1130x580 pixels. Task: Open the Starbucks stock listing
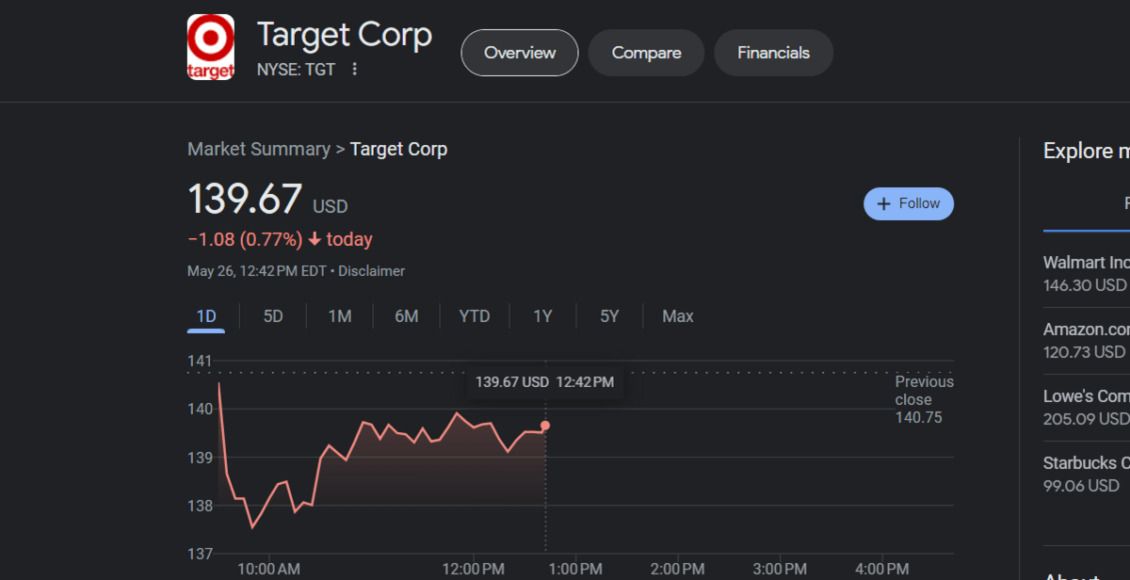pos(1086,474)
